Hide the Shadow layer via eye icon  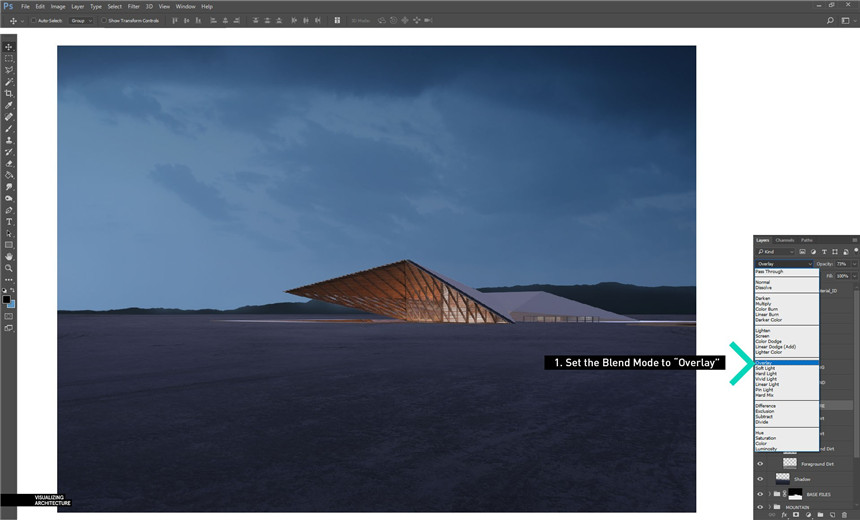[x=760, y=479]
